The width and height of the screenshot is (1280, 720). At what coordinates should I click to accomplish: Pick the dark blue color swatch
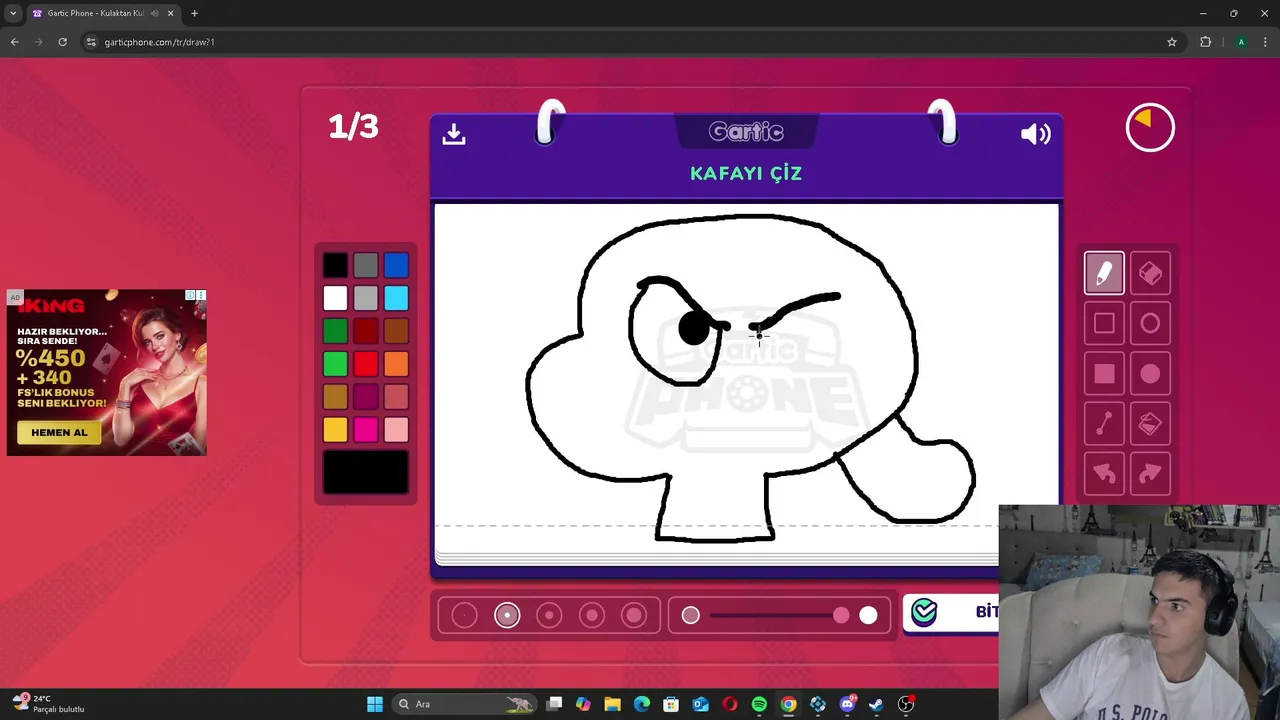(x=396, y=265)
